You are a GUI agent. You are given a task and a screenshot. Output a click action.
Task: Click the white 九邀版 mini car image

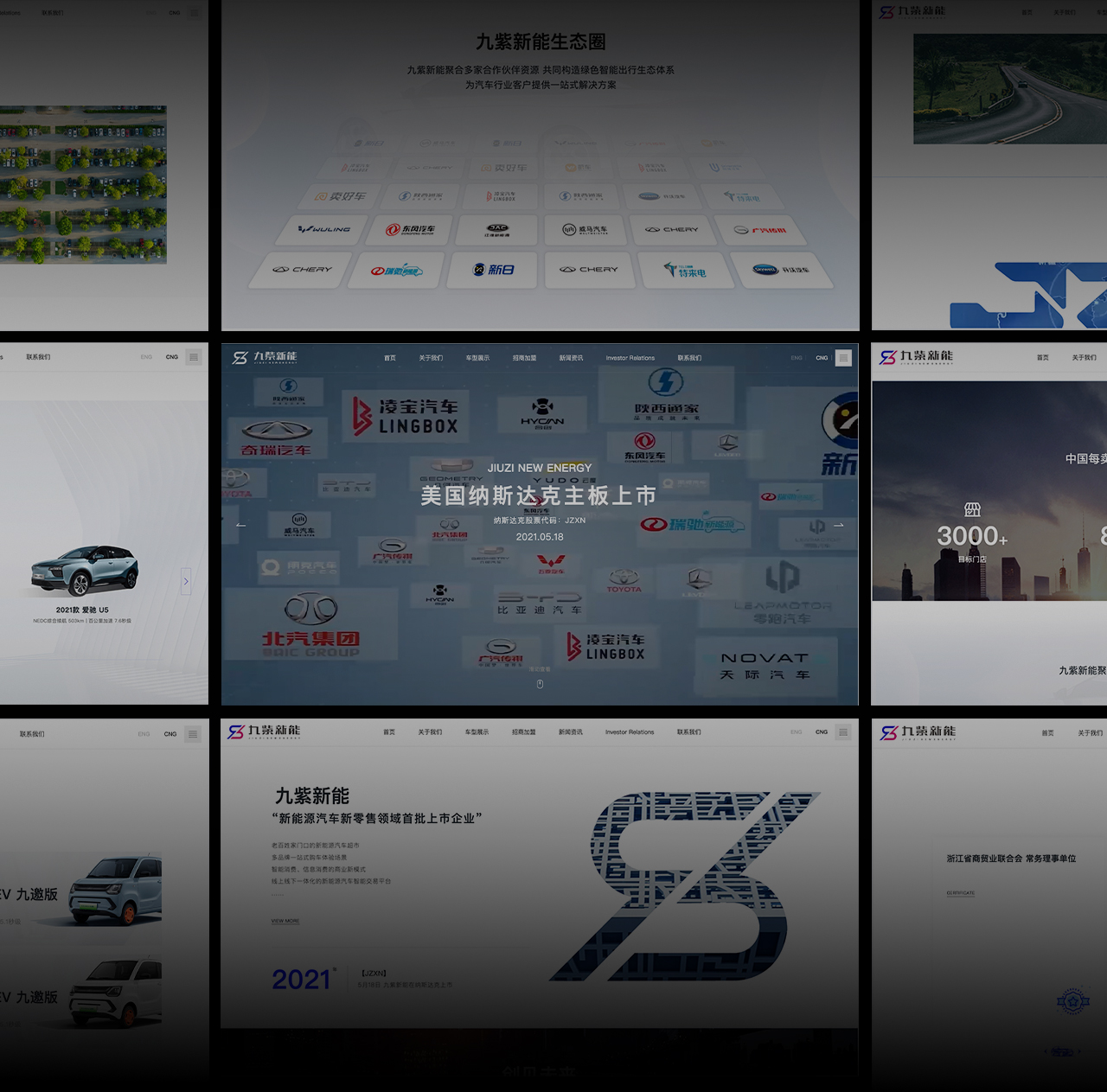(115, 992)
